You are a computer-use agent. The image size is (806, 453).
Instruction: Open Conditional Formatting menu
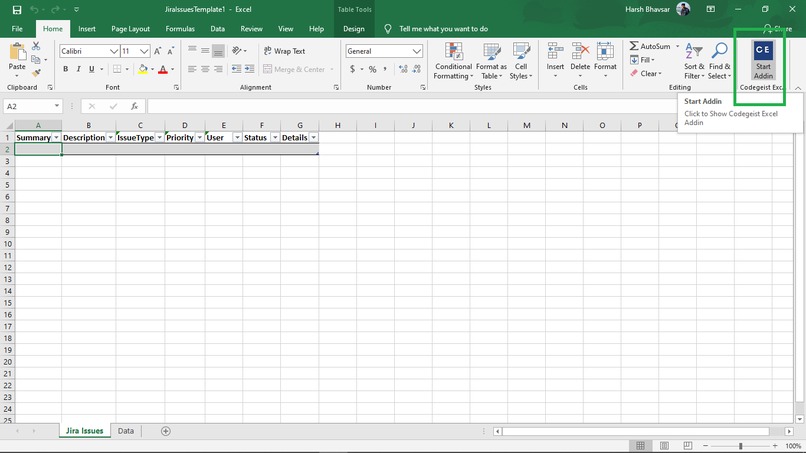click(453, 61)
